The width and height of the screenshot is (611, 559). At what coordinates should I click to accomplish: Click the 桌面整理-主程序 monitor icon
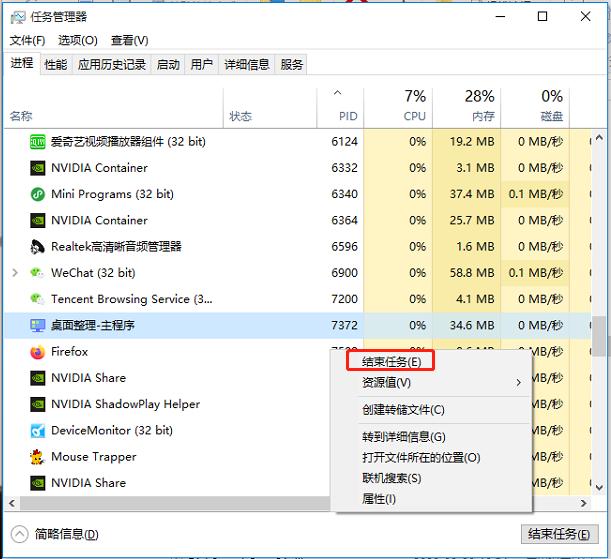tap(38, 325)
